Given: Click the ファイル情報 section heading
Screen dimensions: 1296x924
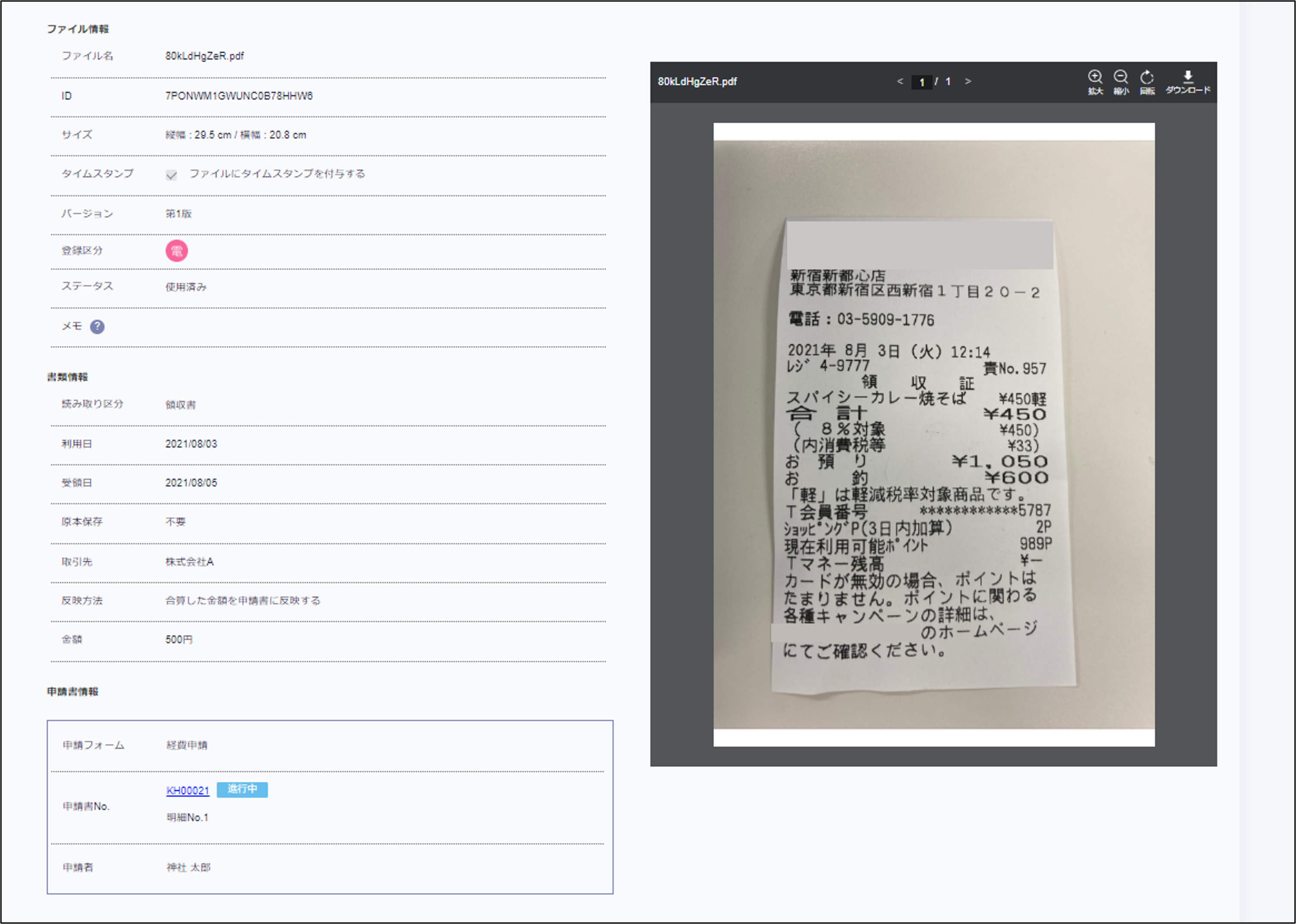Looking at the screenshot, I should [78, 29].
